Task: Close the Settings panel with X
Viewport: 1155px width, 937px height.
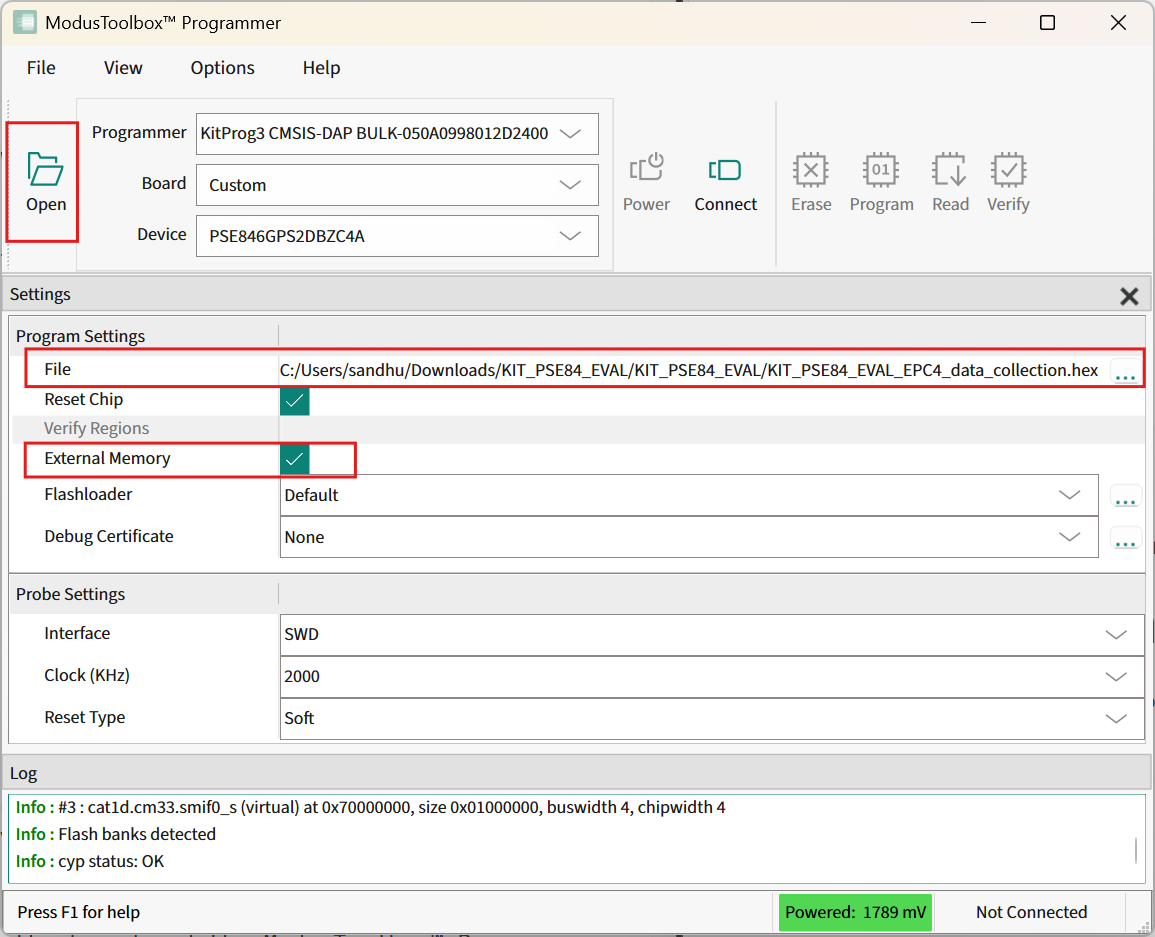Action: coord(1129,296)
